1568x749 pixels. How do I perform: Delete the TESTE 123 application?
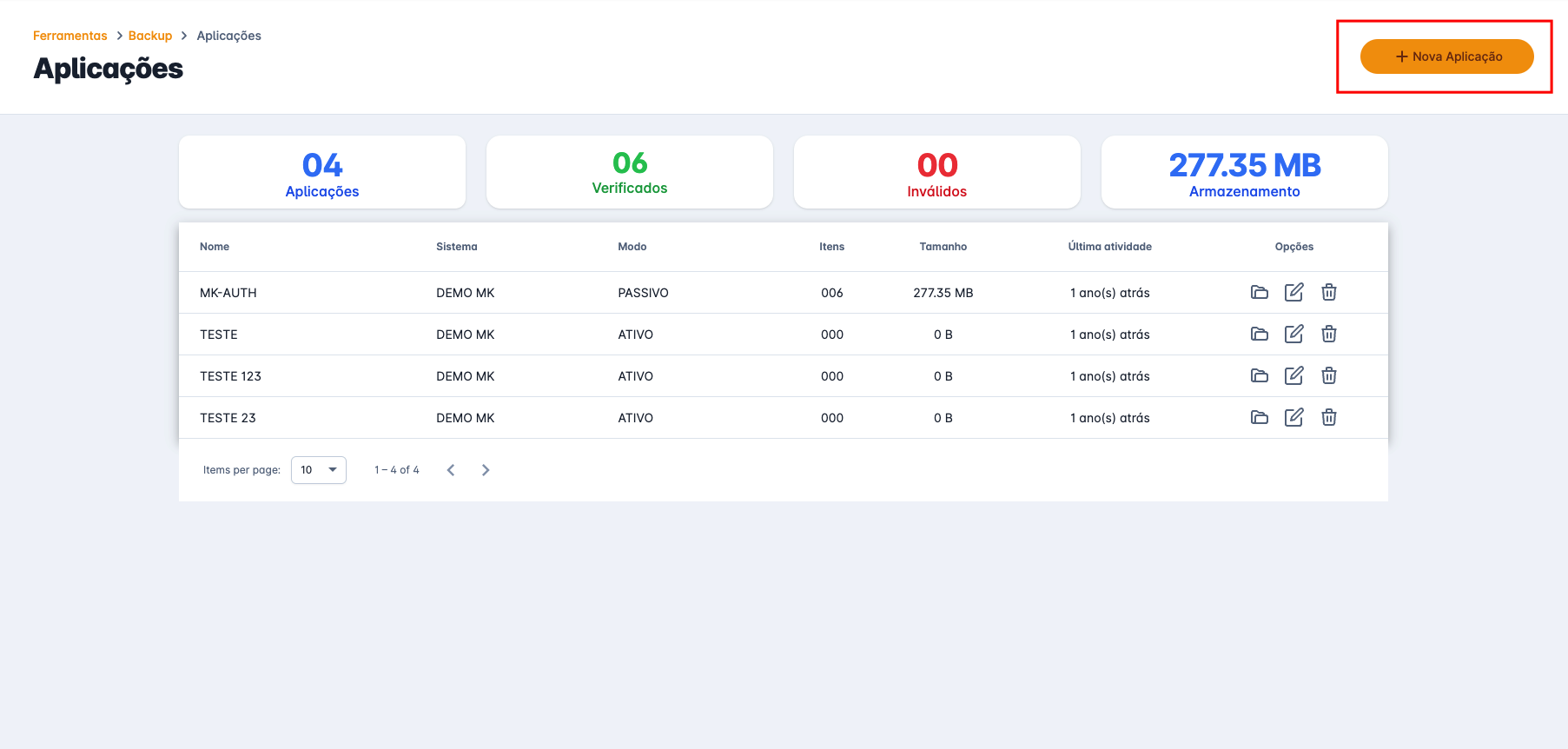[1328, 376]
